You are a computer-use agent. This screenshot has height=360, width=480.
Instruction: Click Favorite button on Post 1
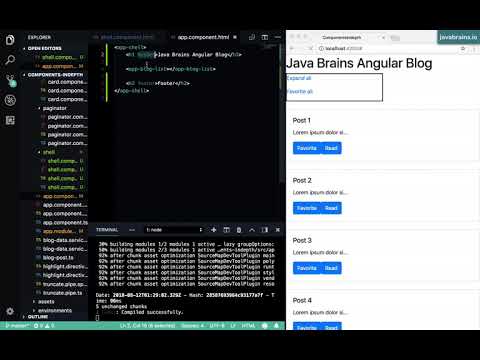(x=307, y=148)
